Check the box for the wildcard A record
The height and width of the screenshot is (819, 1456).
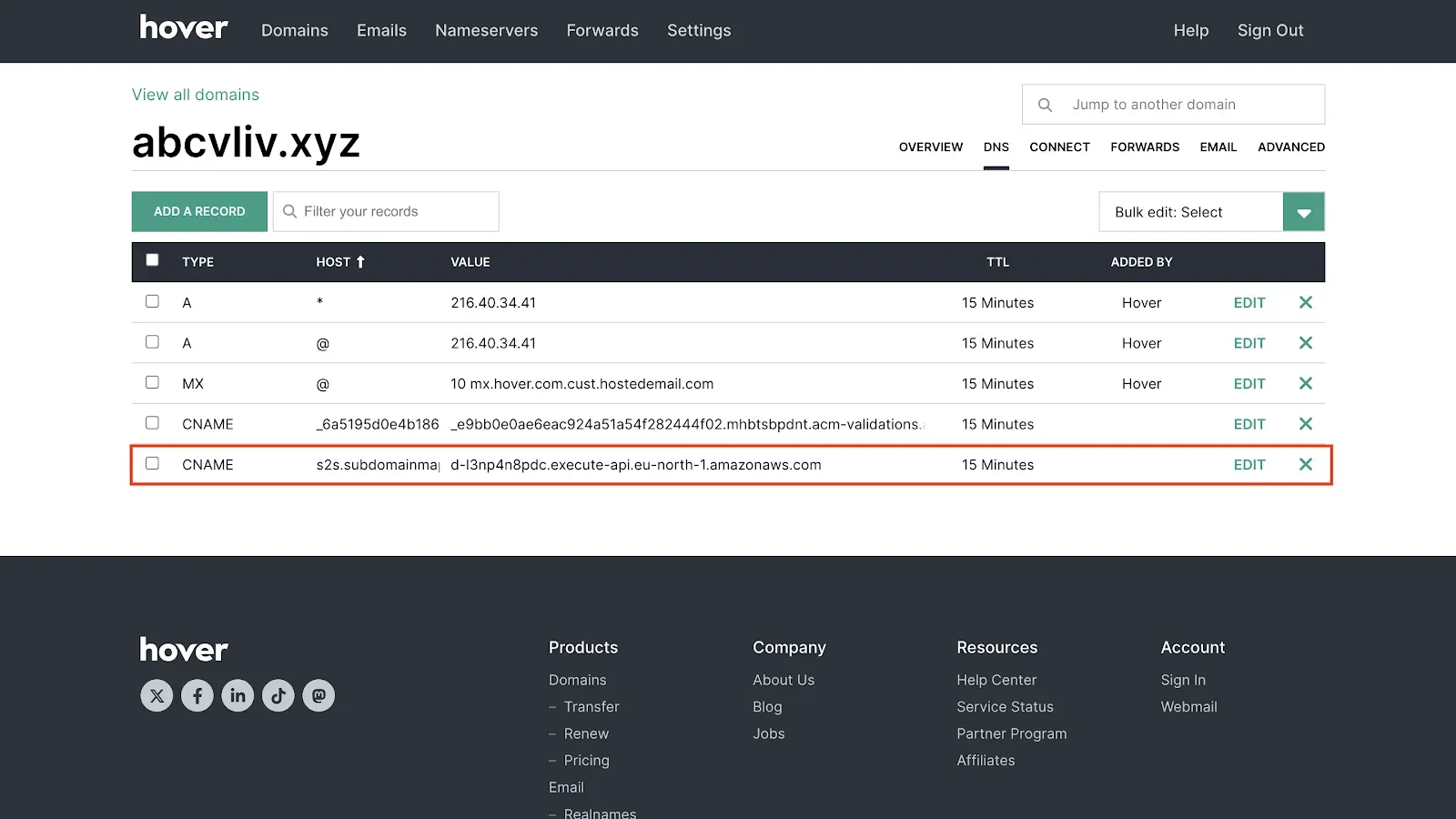pos(152,301)
